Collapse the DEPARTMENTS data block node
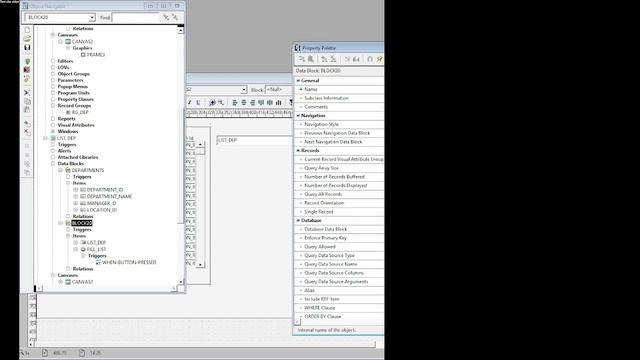Screen dimensions: 640x360 (x=60, y=170)
